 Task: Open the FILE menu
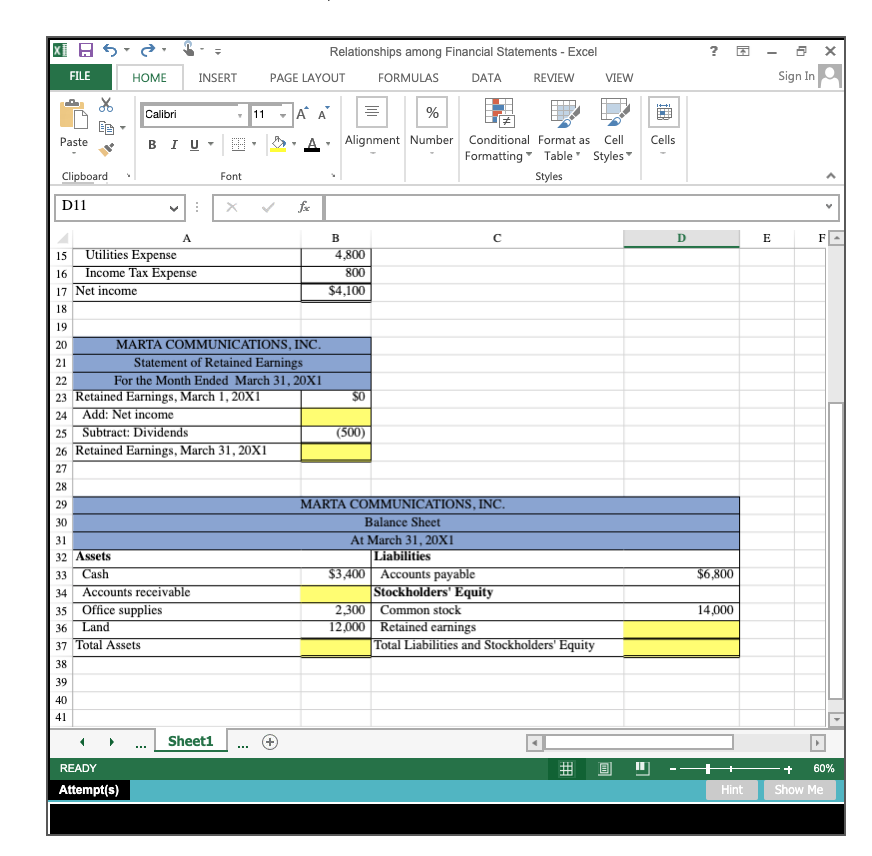click(80, 77)
